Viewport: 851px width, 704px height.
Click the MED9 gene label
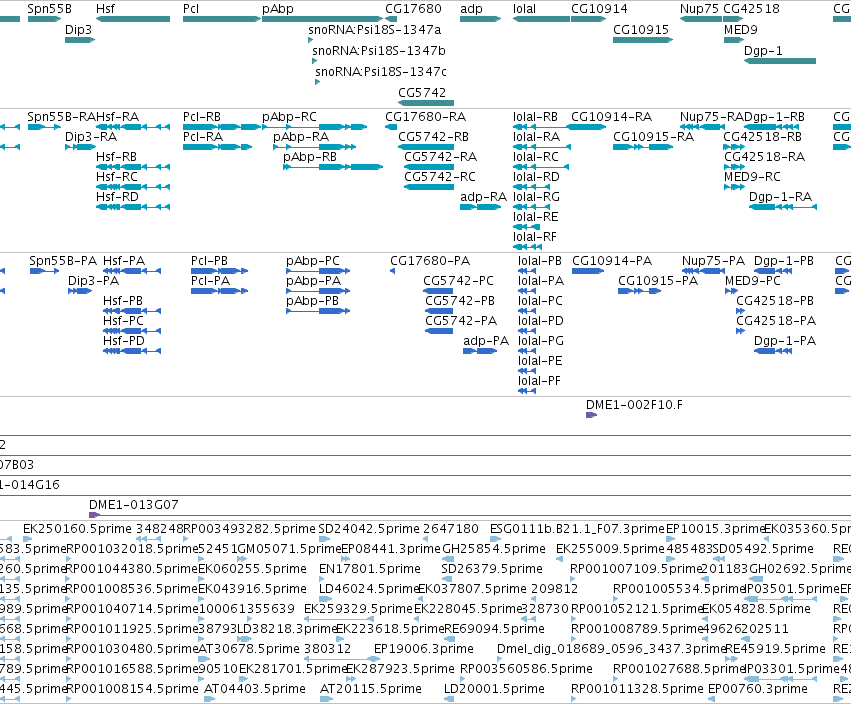click(x=740, y=29)
